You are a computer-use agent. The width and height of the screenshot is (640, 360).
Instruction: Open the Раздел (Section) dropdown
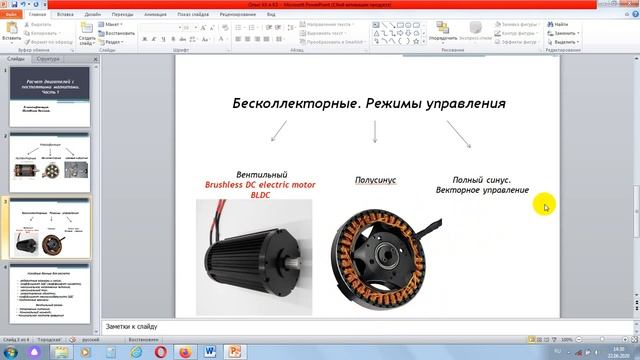(x=111, y=42)
